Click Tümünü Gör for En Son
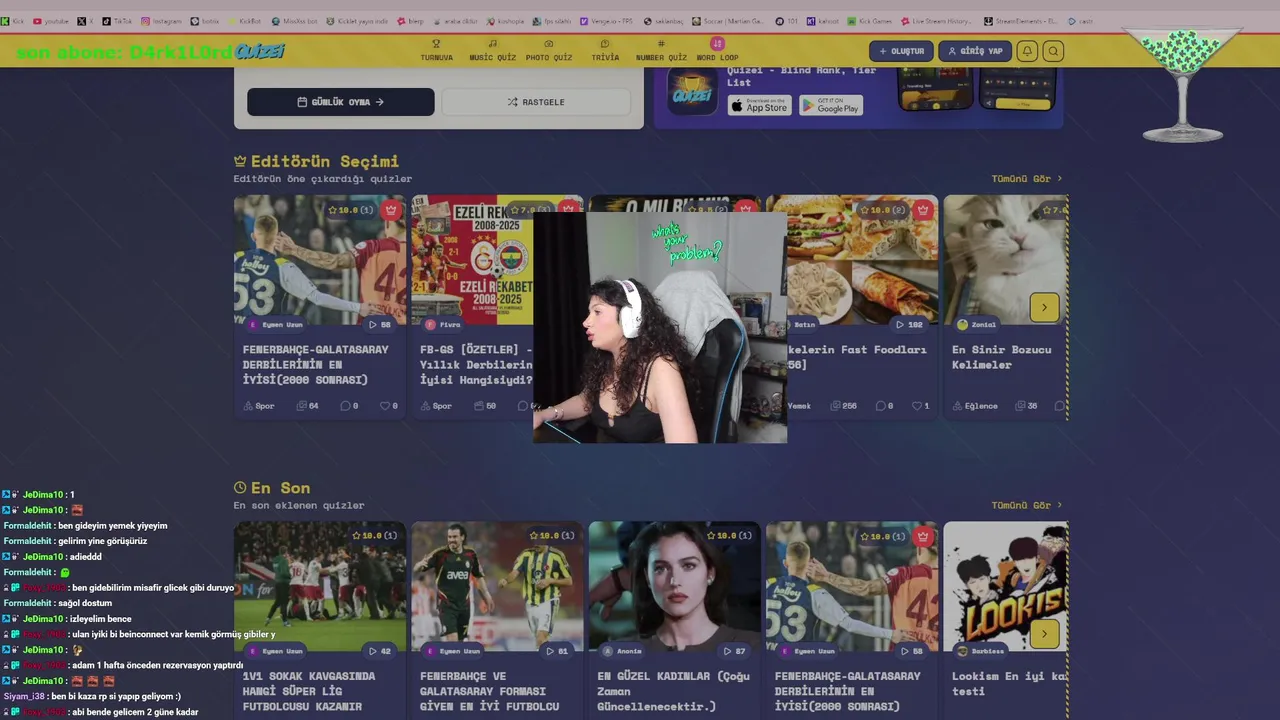Viewport: 1280px width, 720px height. (1027, 505)
